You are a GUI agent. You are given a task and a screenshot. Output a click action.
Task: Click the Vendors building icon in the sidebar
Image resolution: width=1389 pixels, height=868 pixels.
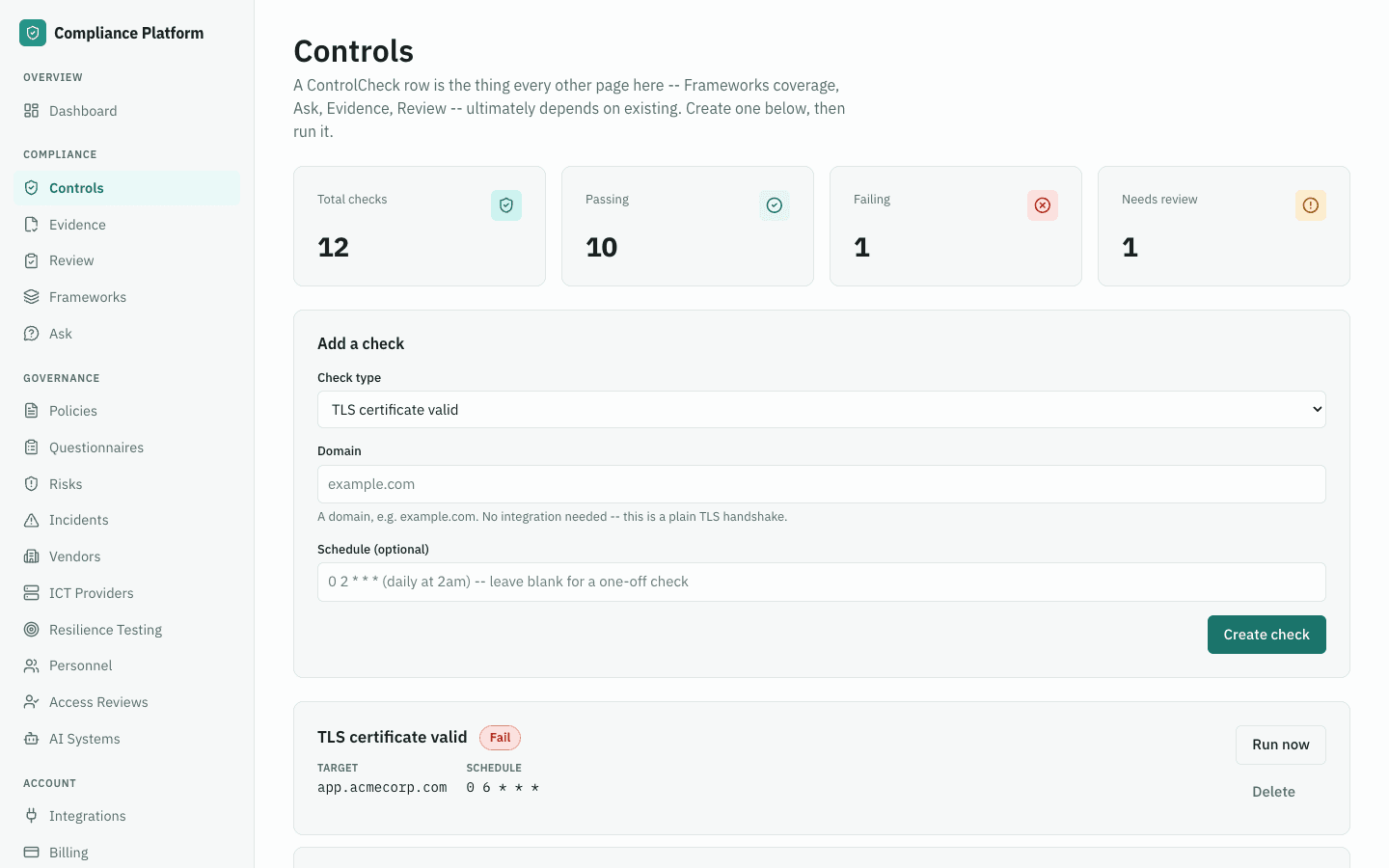coord(32,556)
